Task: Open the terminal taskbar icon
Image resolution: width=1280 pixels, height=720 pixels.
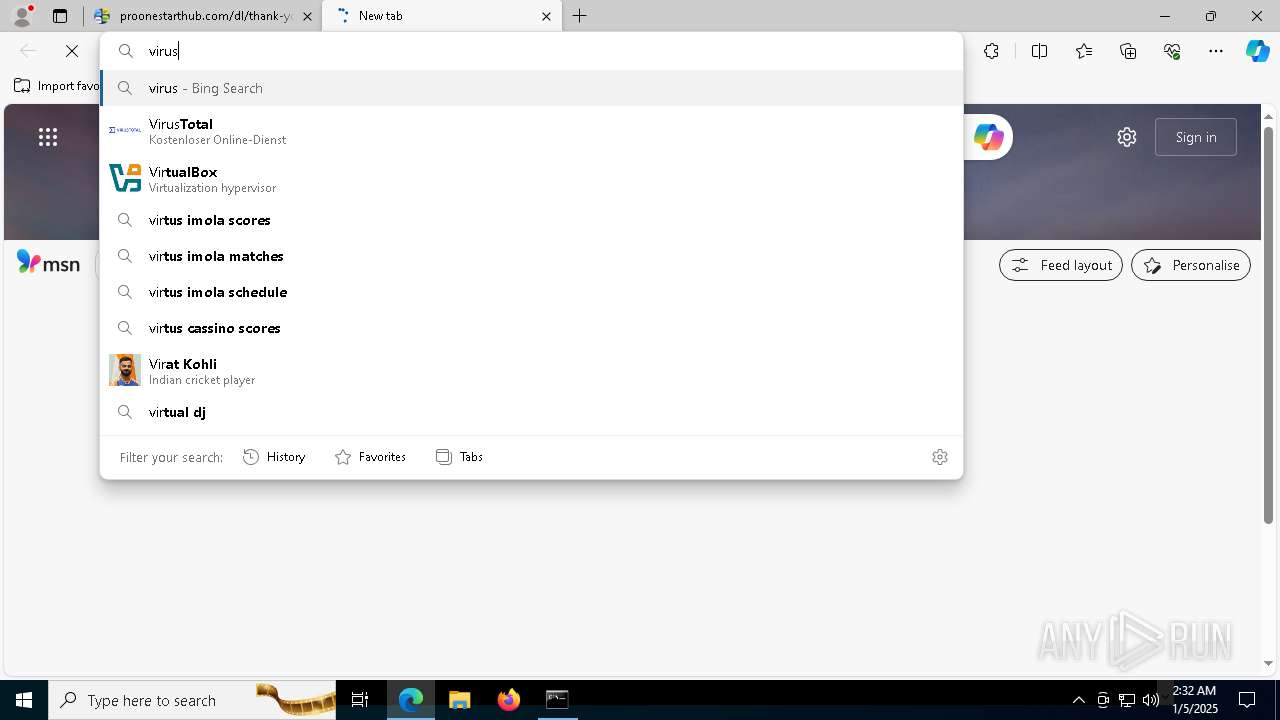Action: pyautogui.click(x=557, y=700)
